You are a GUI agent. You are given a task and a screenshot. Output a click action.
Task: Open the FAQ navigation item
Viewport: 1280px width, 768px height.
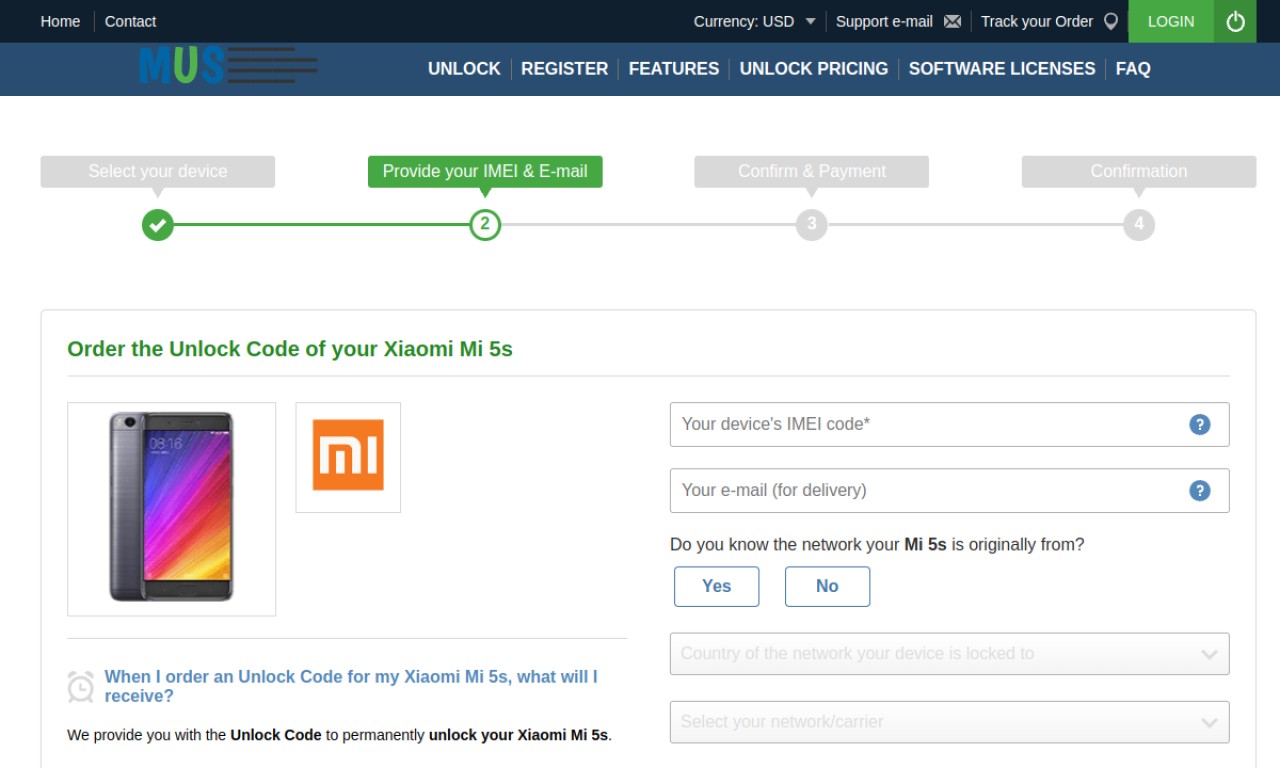(x=1133, y=68)
